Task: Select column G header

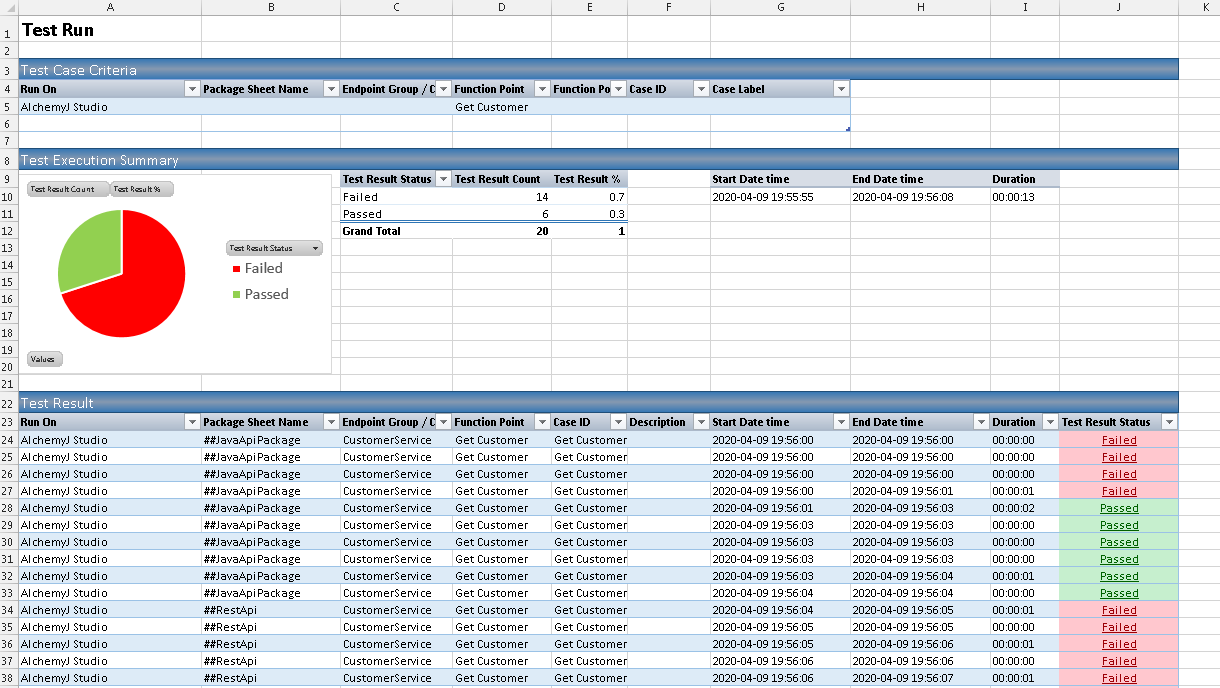Action: [x=779, y=7]
